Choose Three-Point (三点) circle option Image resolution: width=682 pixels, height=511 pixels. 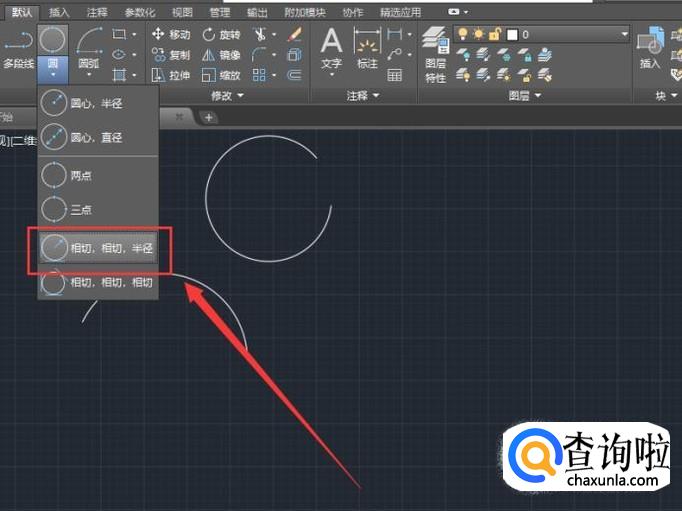tap(98, 210)
